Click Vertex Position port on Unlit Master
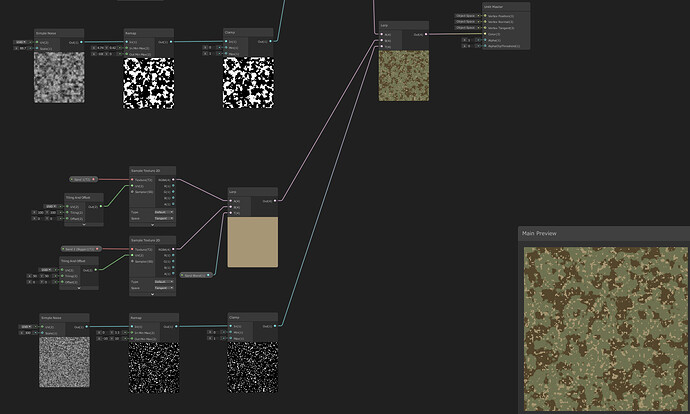The image size is (690, 414). point(485,16)
